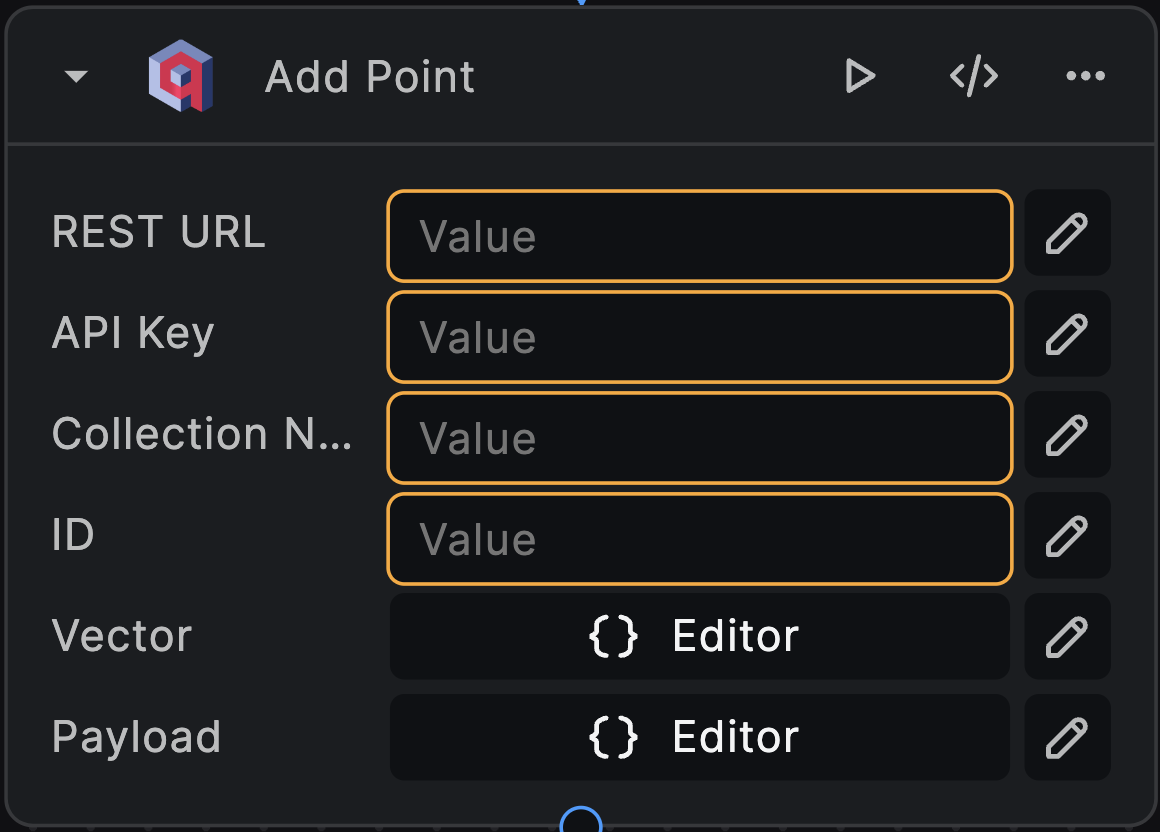This screenshot has height=832, width=1160.
Task: Collapse the Add Point node panel
Action: (x=75, y=75)
